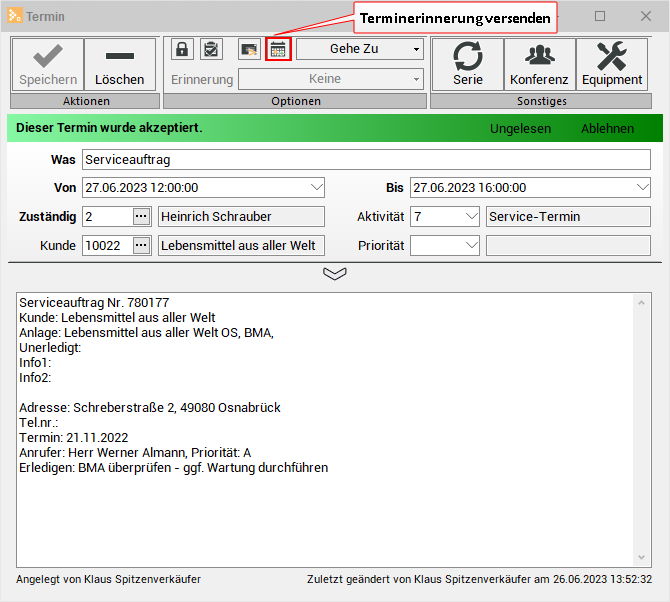Click the Optionen group label
The image size is (670, 602).
coord(295,101)
